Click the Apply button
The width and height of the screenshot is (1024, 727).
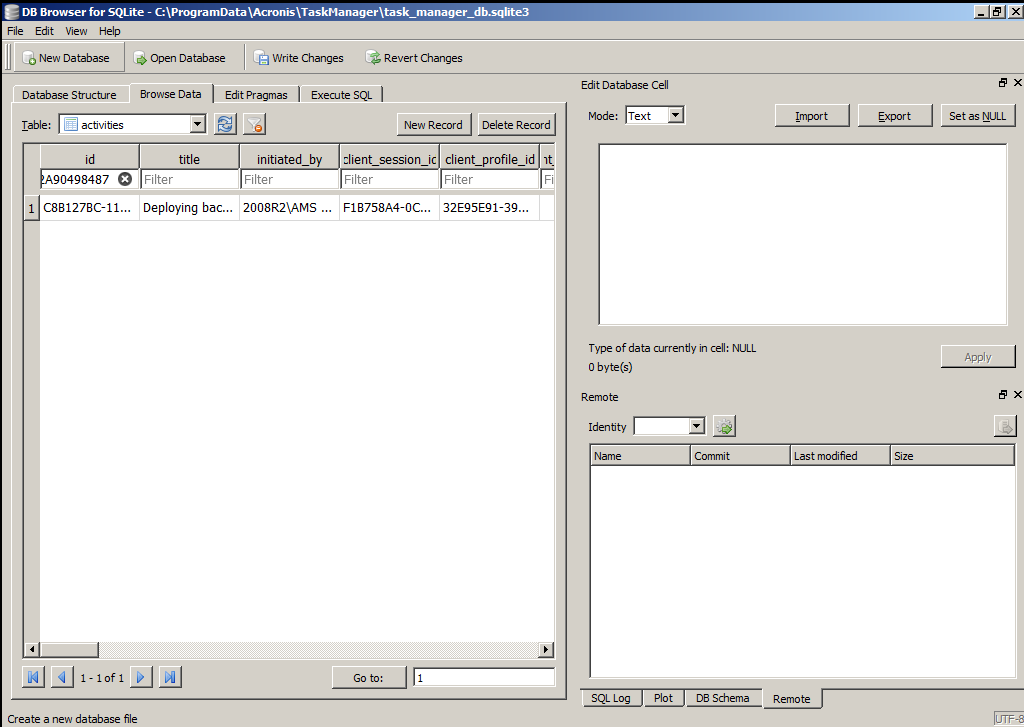tap(978, 357)
